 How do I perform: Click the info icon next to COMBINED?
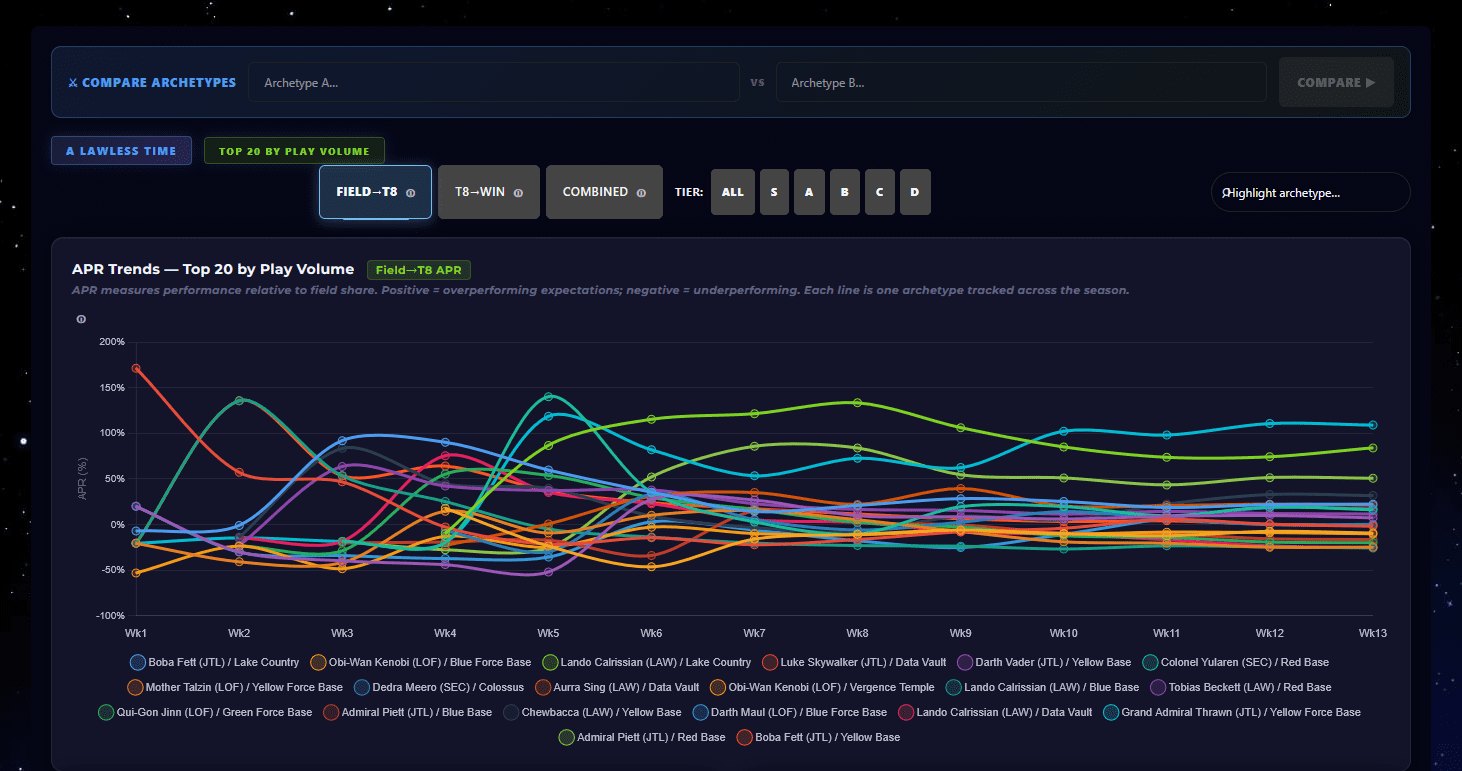click(641, 193)
